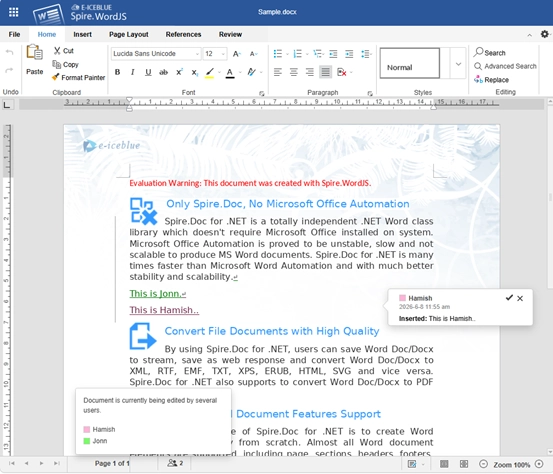Image resolution: width=553 pixels, height=474 pixels.
Task: Click the paragraph shading icon
Action: (341, 72)
